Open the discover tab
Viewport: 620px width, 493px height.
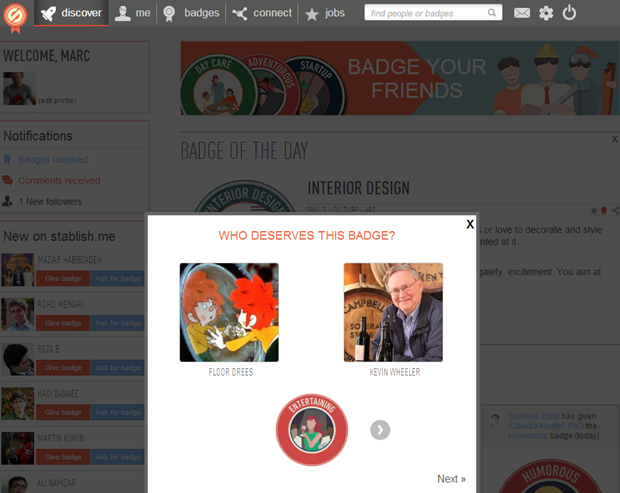coord(71,13)
